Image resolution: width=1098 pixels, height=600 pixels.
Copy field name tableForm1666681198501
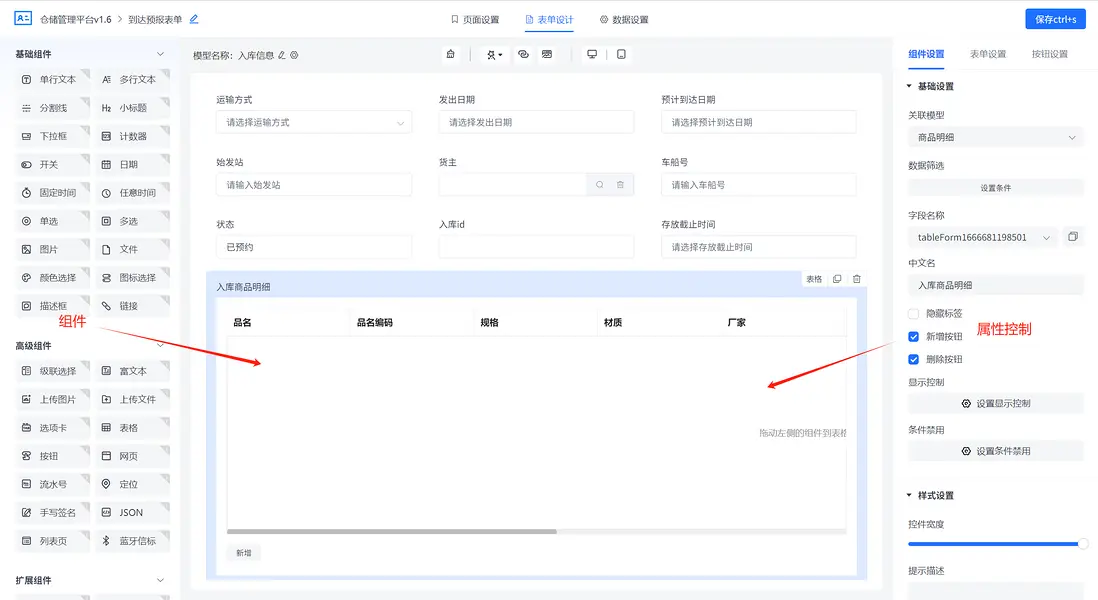coord(1073,237)
